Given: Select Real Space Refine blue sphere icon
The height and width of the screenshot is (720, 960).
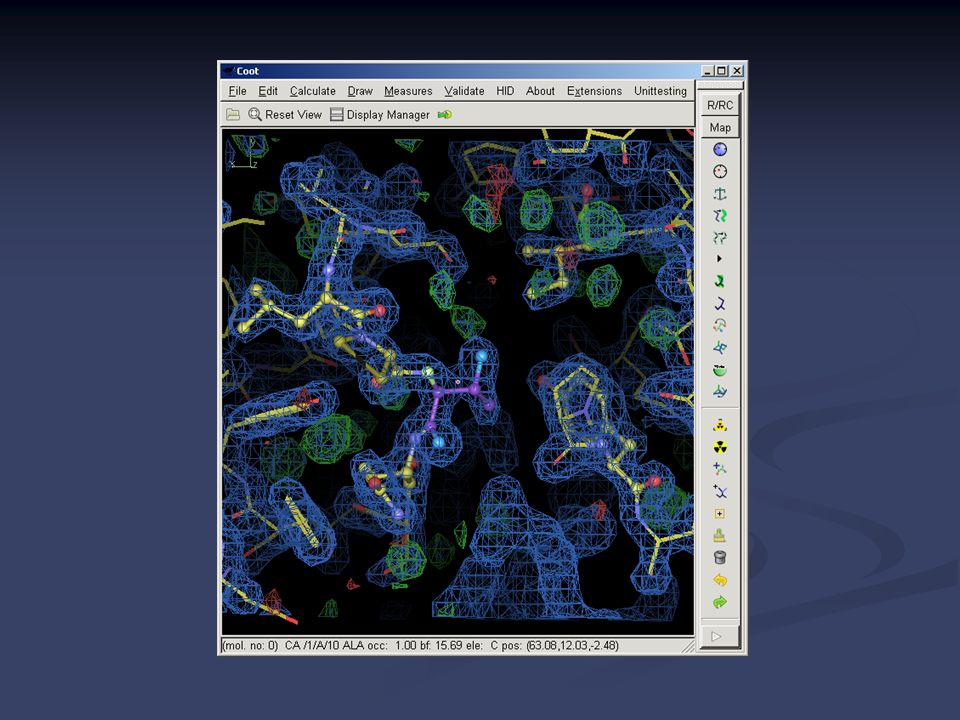Looking at the screenshot, I should (720, 149).
